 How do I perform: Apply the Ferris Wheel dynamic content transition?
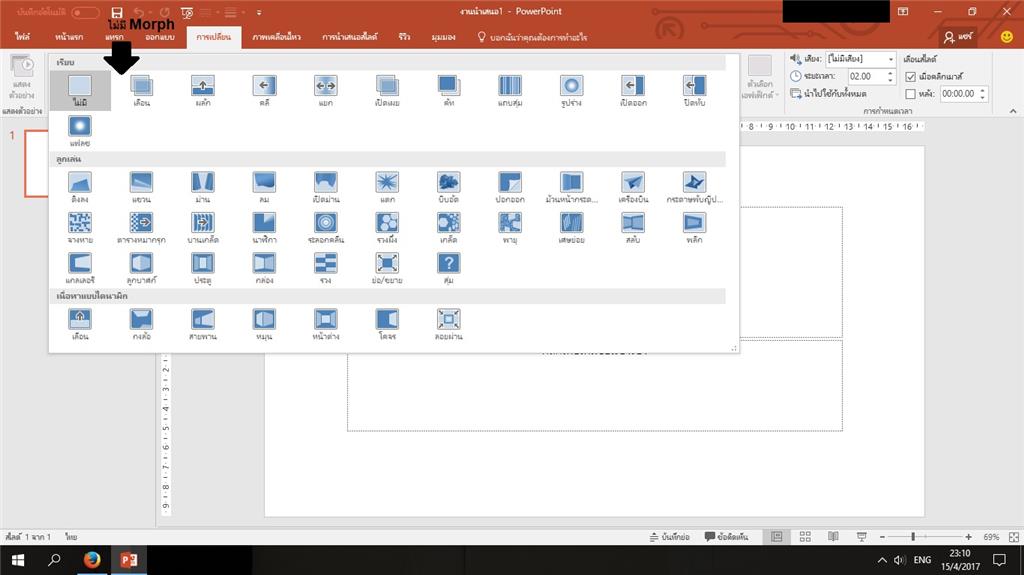tap(141, 324)
